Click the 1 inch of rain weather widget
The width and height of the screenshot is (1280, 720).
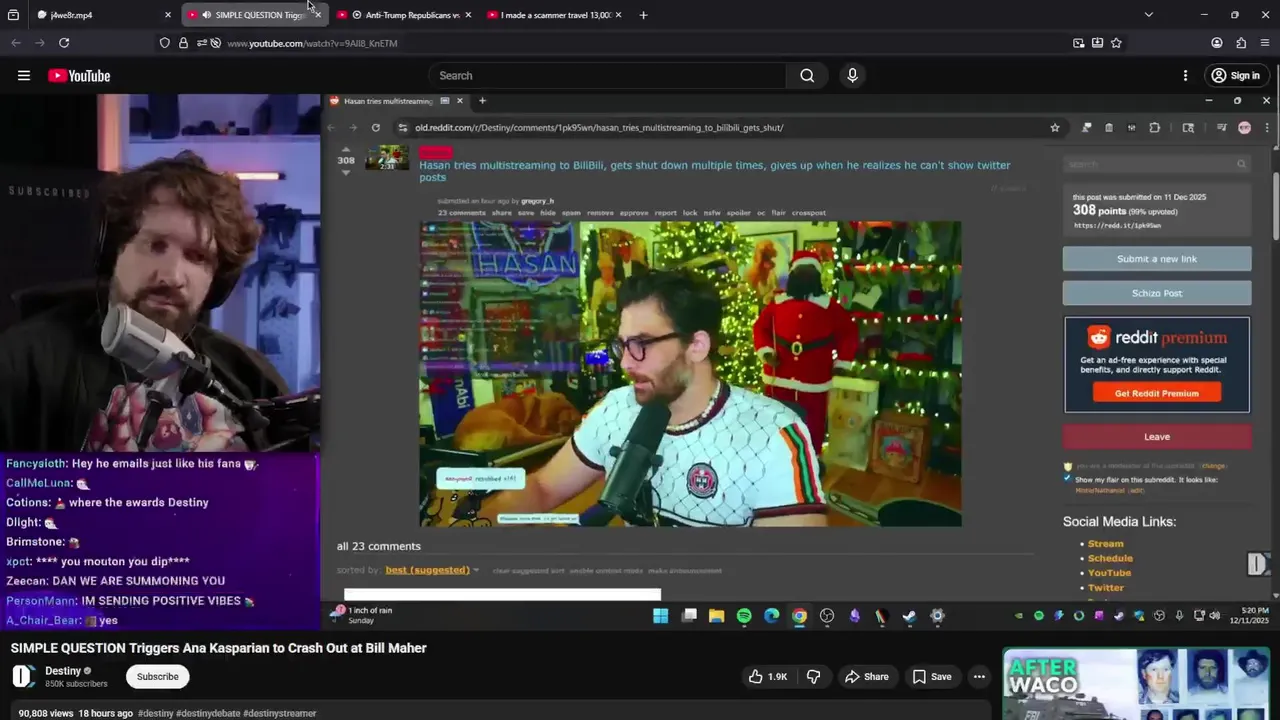361,615
